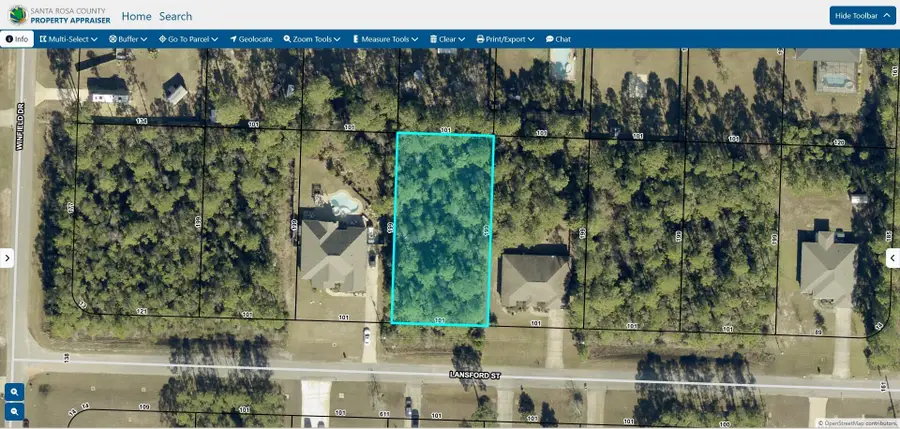Image resolution: width=900 pixels, height=429 pixels.
Task: Expand the Zoom Tools menu
Action: pos(312,39)
